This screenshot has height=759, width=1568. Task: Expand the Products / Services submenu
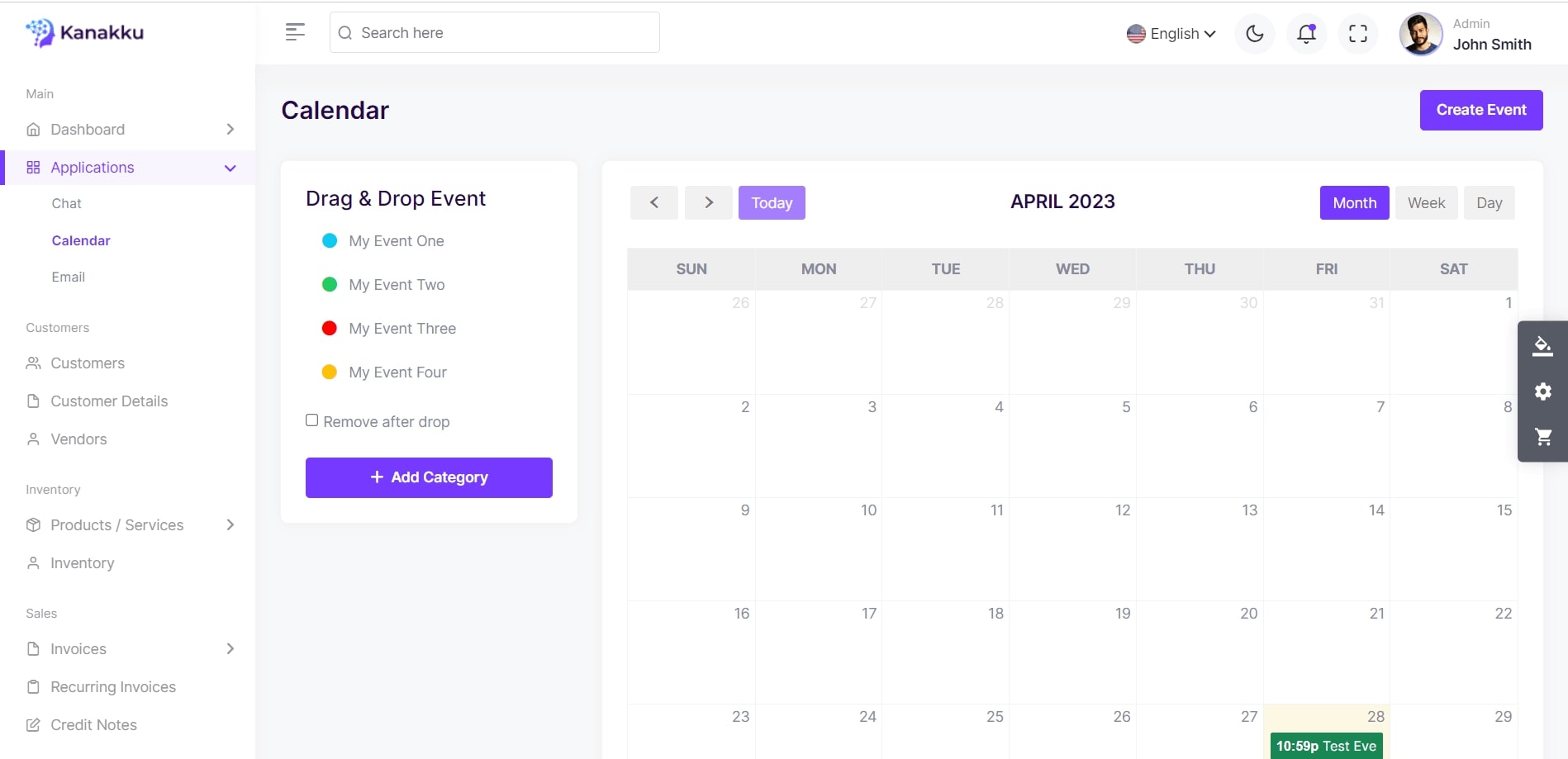[230, 525]
